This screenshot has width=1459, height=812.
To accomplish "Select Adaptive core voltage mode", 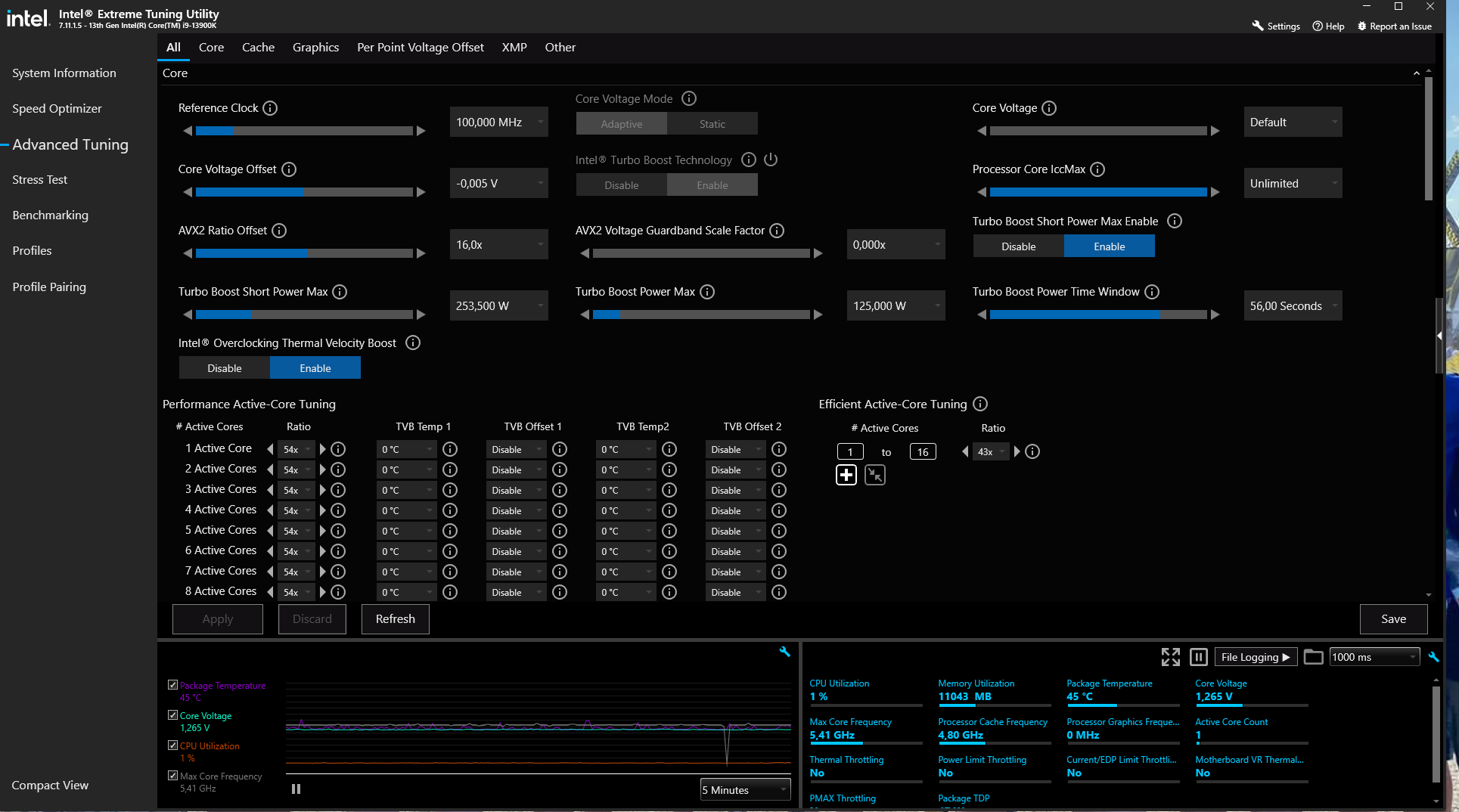I will point(622,124).
